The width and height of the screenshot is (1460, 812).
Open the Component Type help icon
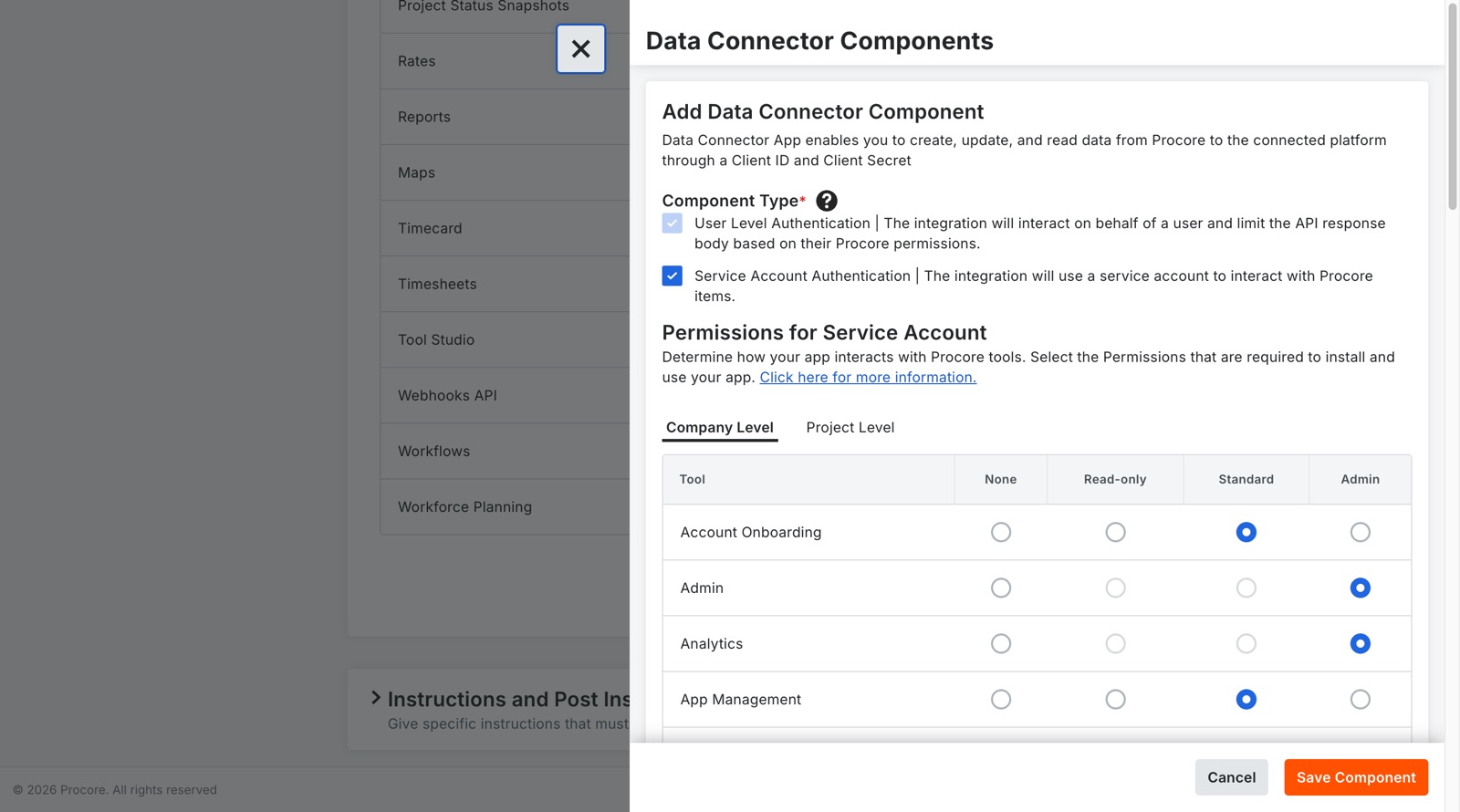click(827, 201)
